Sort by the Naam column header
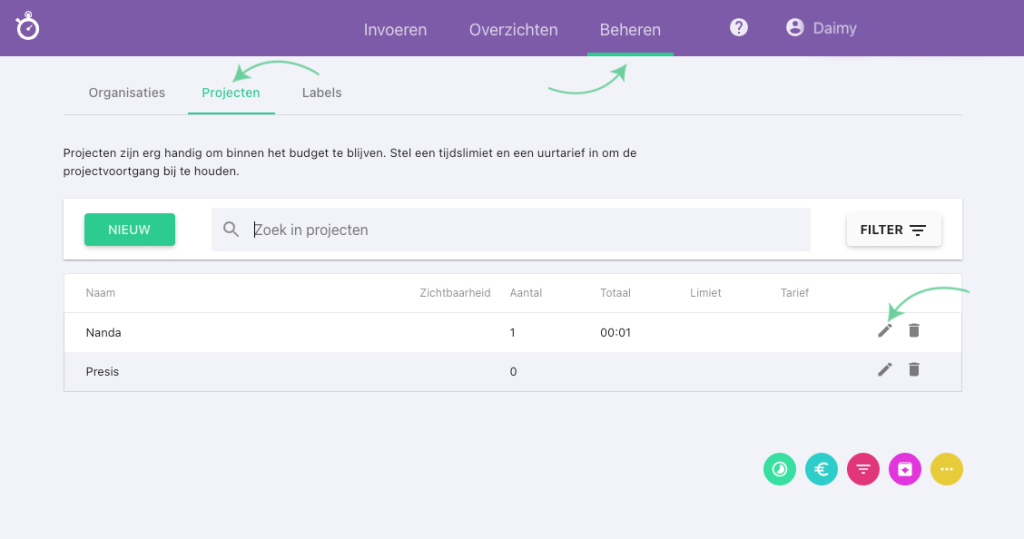This screenshot has height=539, width=1024. pos(100,293)
